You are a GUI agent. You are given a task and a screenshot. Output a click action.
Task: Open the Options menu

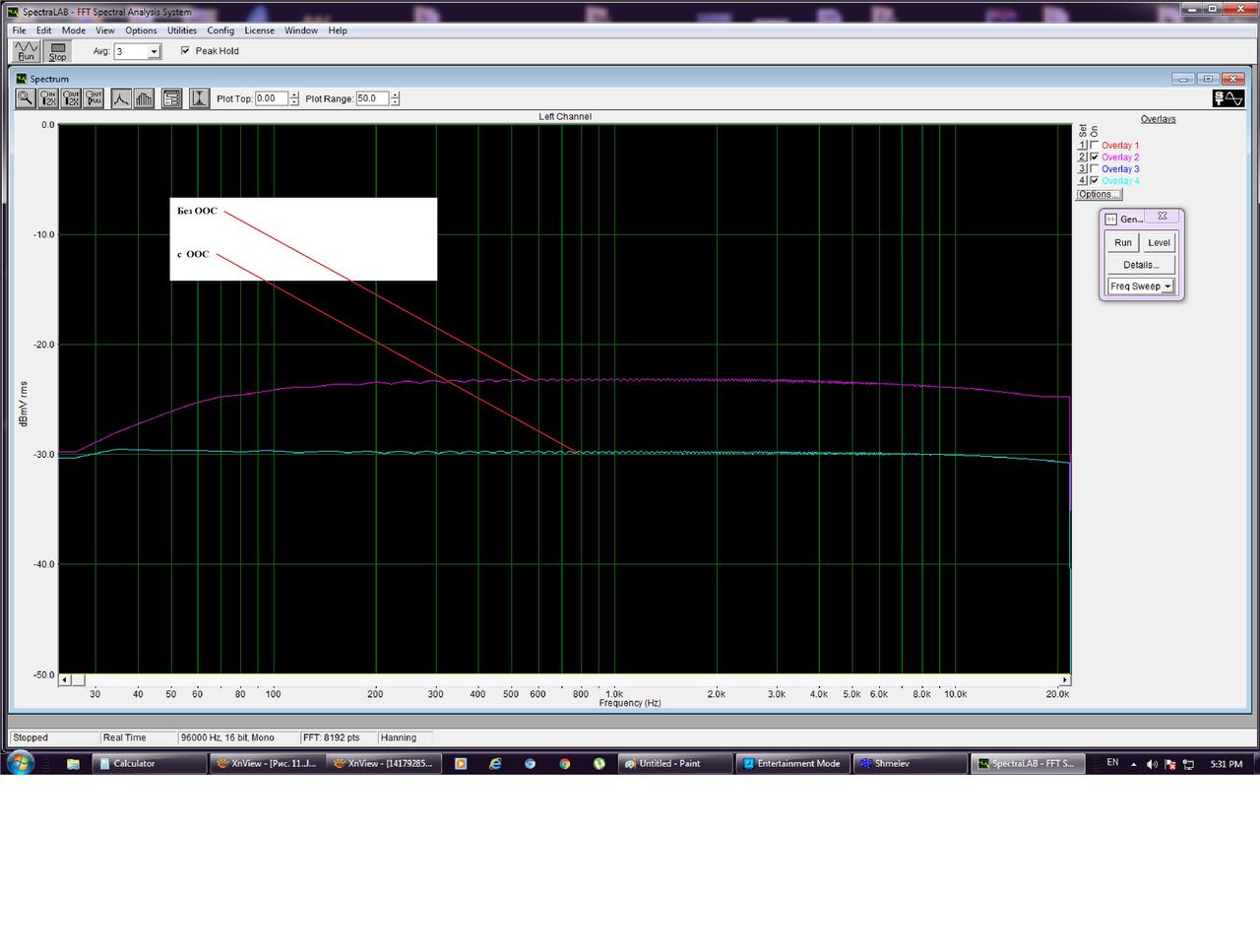pyautogui.click(x=141, y=31)
